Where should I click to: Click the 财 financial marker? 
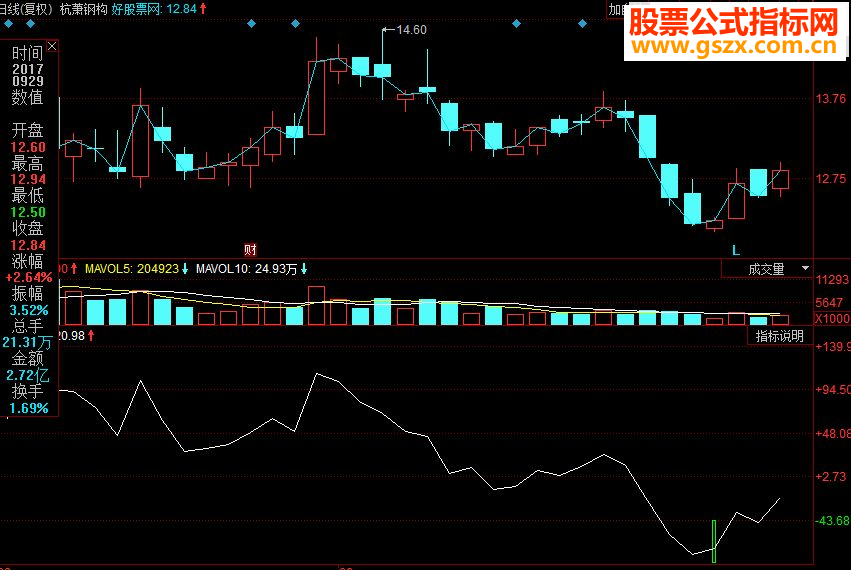(x=250, y=250)
